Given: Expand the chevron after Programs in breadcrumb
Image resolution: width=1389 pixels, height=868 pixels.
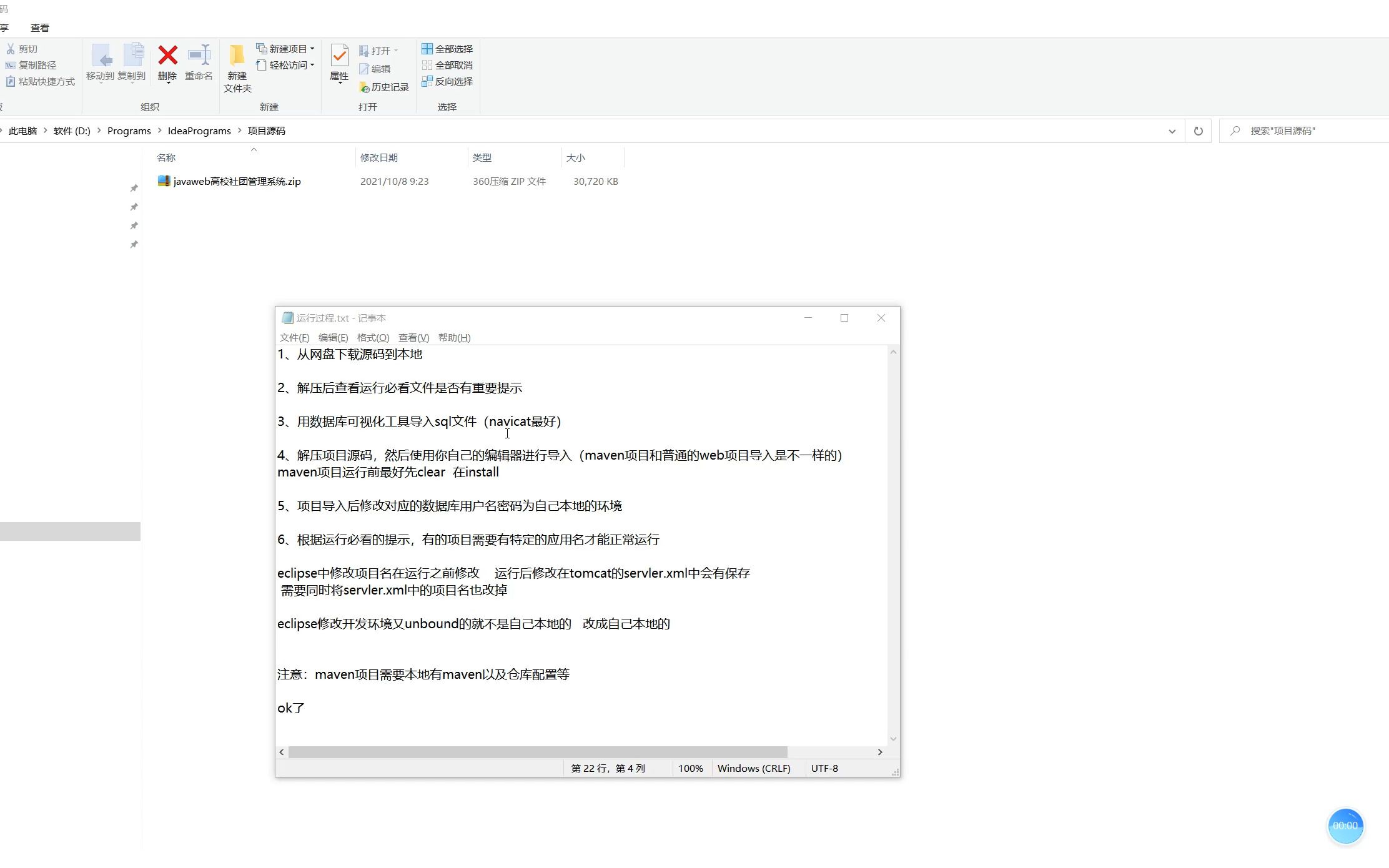Looking at the screenshot, I should (159, 131).
